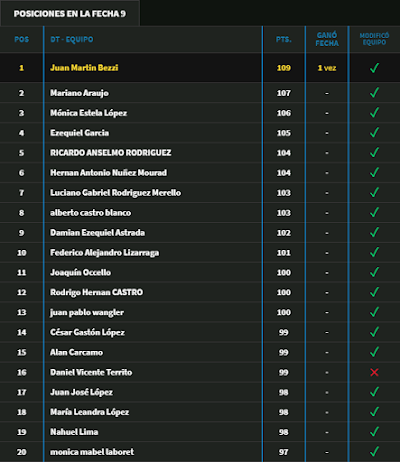Viewport: 400px width, 462px height.
Task: Click the 107 points value
Action: click(284, 93)
